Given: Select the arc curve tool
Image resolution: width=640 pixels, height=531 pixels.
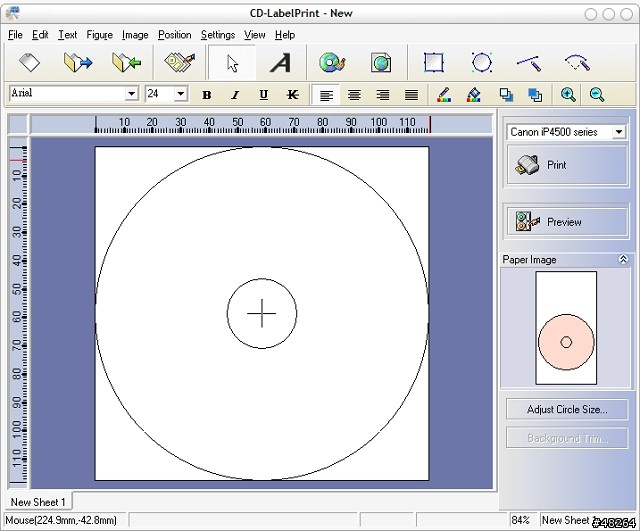Looking at the screenshot, I should tap(578, 63).
